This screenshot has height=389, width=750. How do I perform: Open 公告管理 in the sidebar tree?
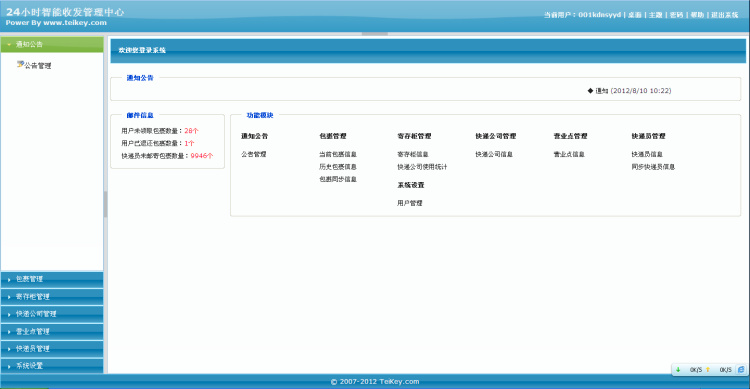38,66
